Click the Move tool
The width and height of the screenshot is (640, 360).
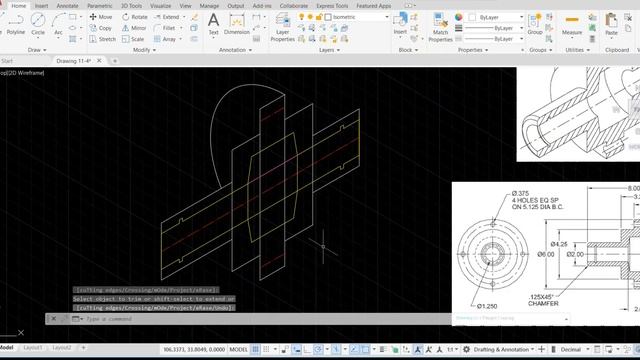coord(101,17)
